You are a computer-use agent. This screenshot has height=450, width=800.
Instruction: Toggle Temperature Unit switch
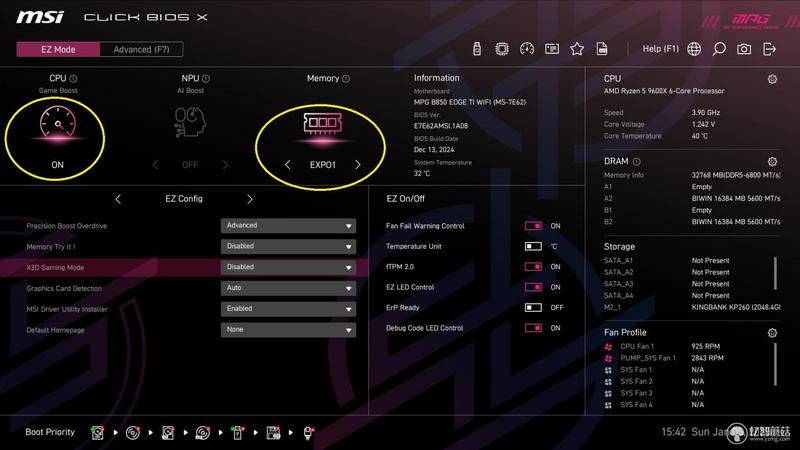[x=533, y=246]
